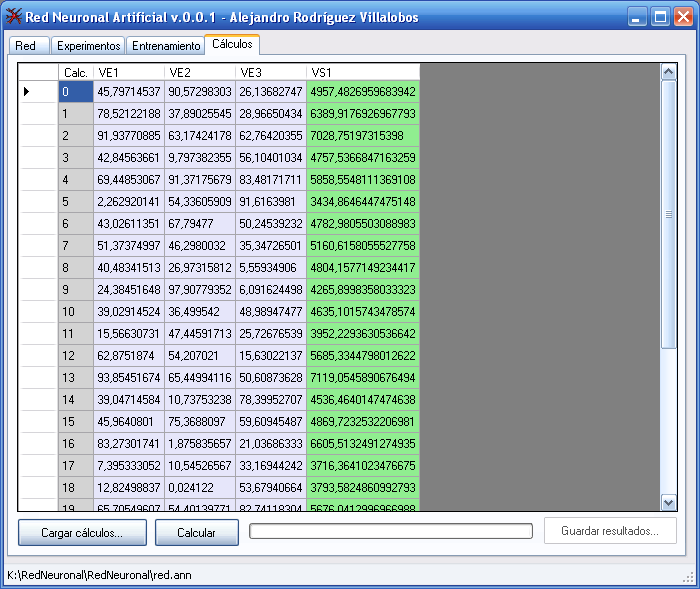Maximize the Red Neuronal Artificial window
The height and width of the screenshot is (589, 700).
(x=660, y=17)
